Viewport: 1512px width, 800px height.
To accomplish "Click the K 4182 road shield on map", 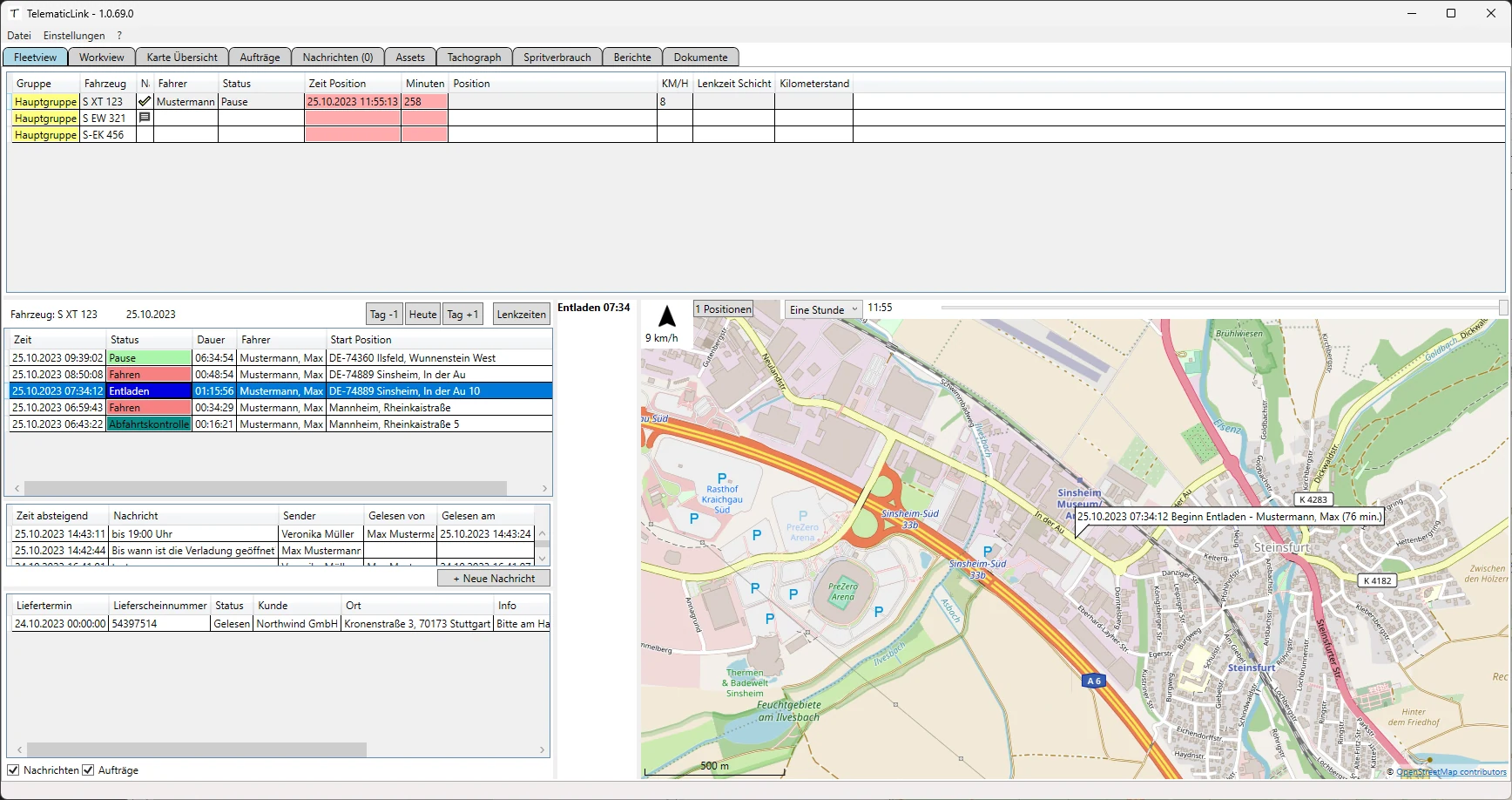I will (1378, 580).
